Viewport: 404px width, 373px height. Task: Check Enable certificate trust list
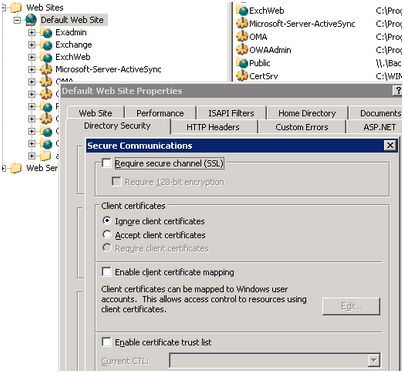(106, 342)
